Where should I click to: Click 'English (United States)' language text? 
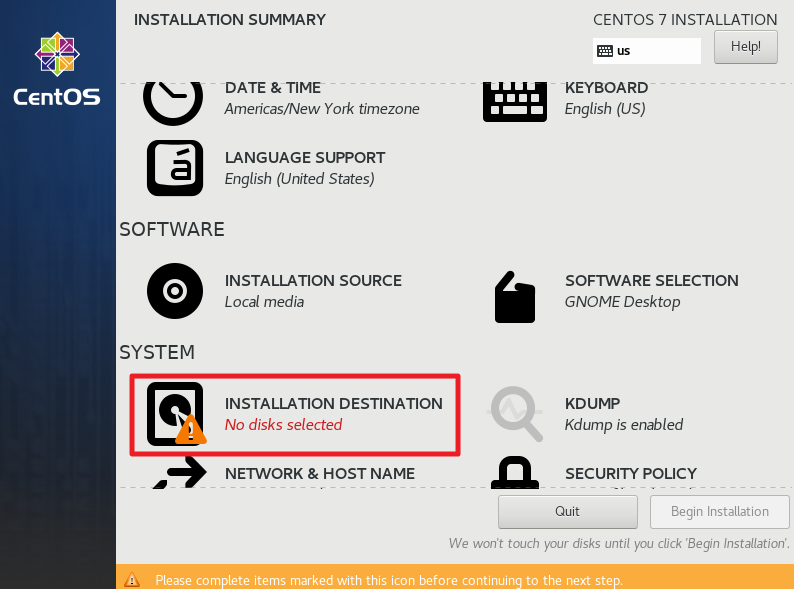tap(300, 179)
